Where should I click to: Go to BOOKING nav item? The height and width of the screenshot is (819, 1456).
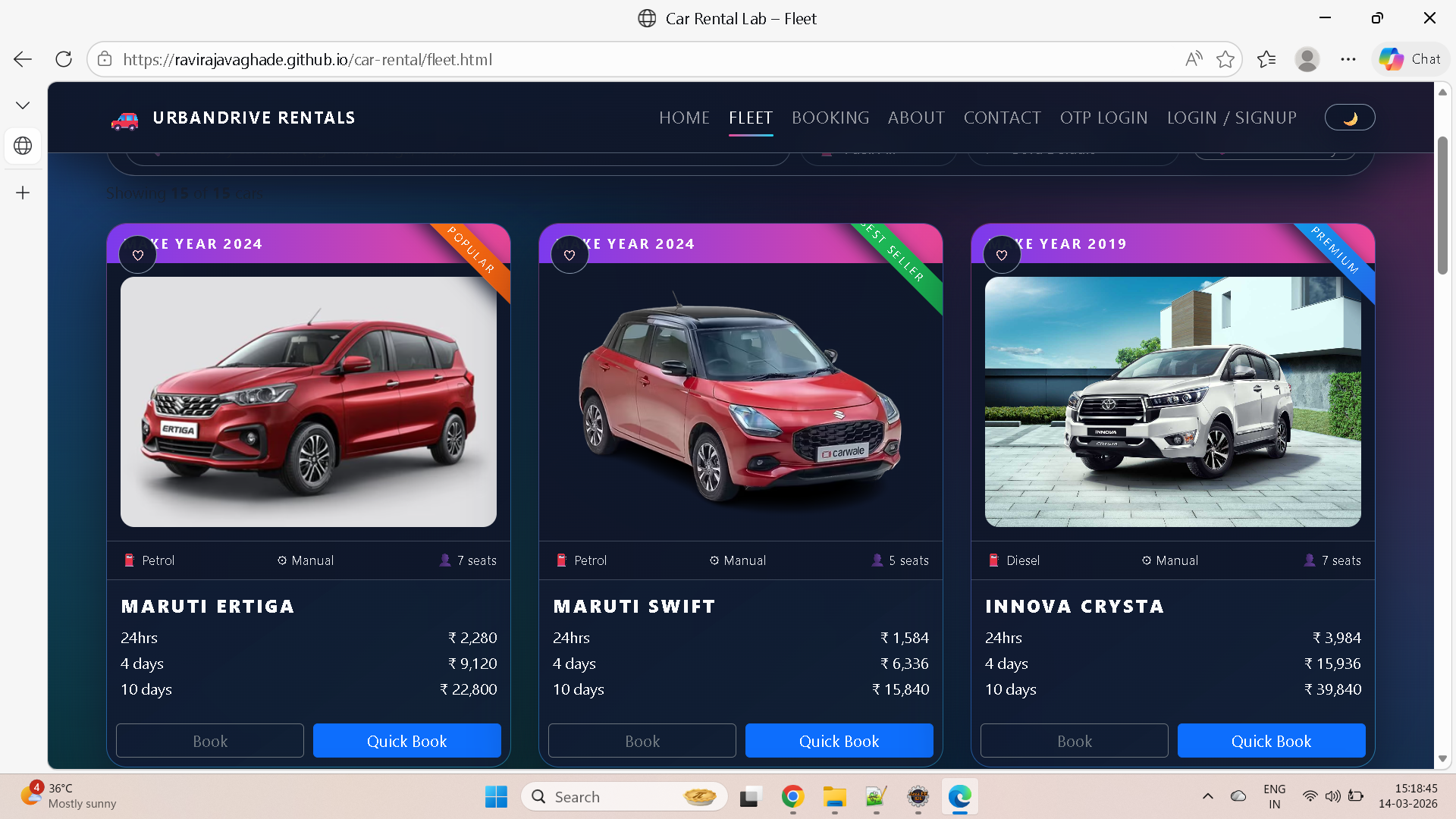click(830, 118)
